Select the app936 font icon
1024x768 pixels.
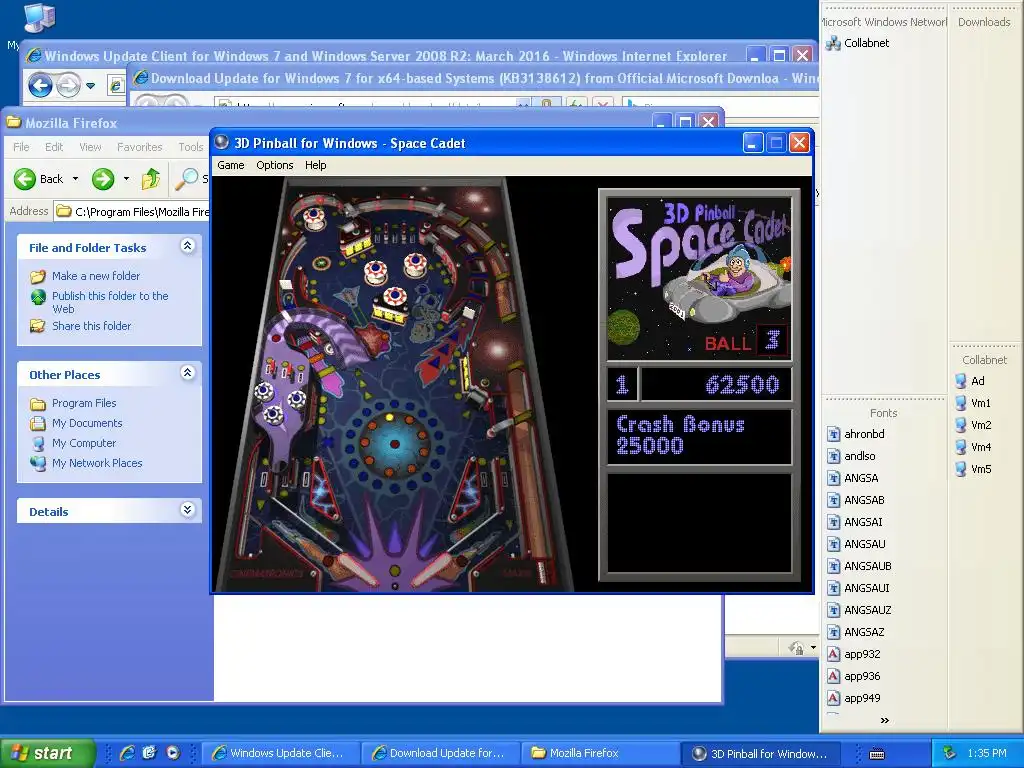[833, 676]
